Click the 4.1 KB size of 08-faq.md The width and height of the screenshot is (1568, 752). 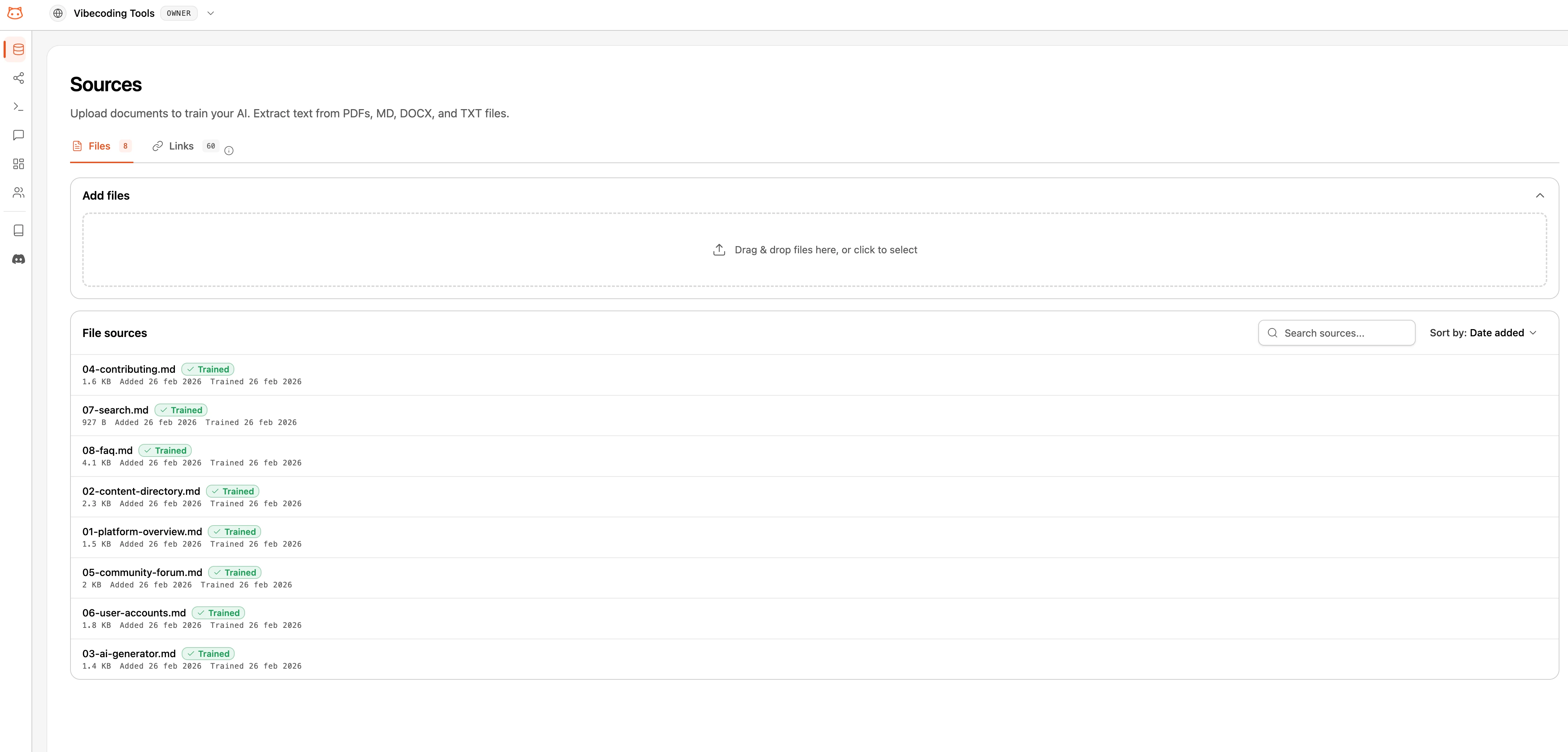tap(97, 463)
